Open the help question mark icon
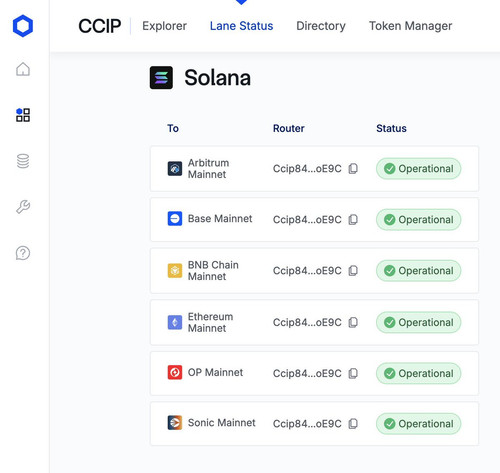The height and width of the screenshot is (473, 500). [x=23, y=253]
